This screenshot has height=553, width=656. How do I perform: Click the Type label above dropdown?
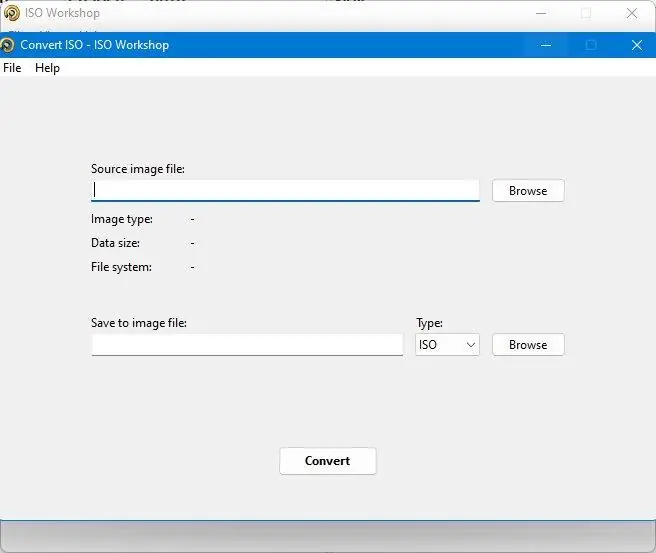429,323
